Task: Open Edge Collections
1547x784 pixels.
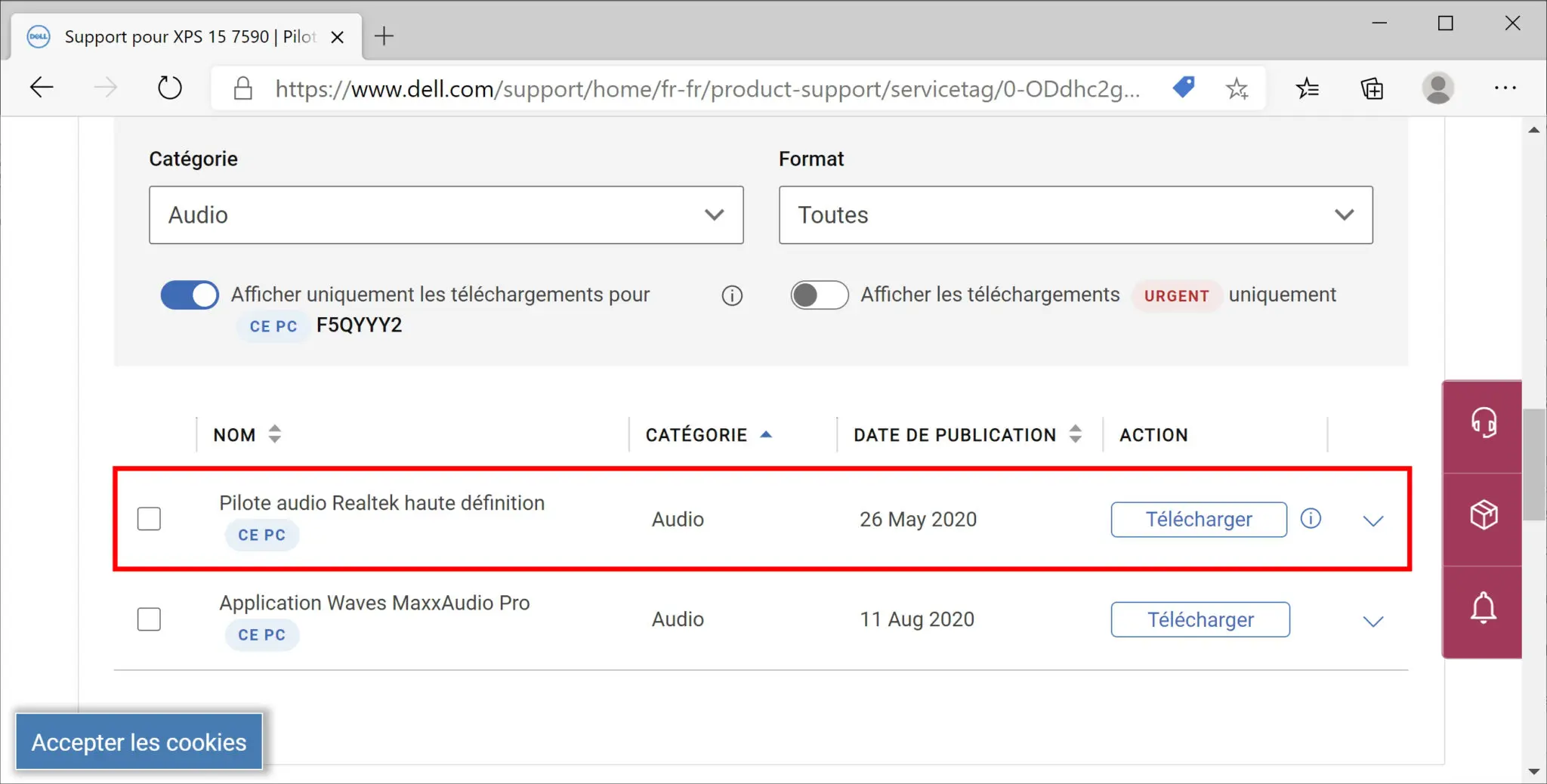Action: coord(1372,88)
